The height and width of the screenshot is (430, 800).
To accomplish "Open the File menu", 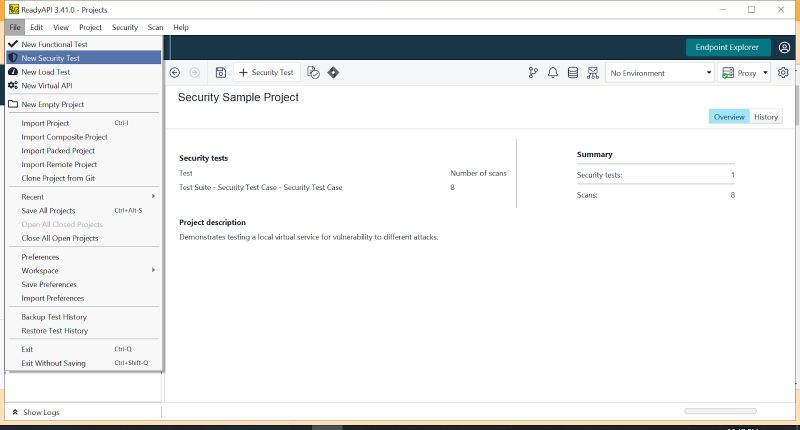I will 15,27.
